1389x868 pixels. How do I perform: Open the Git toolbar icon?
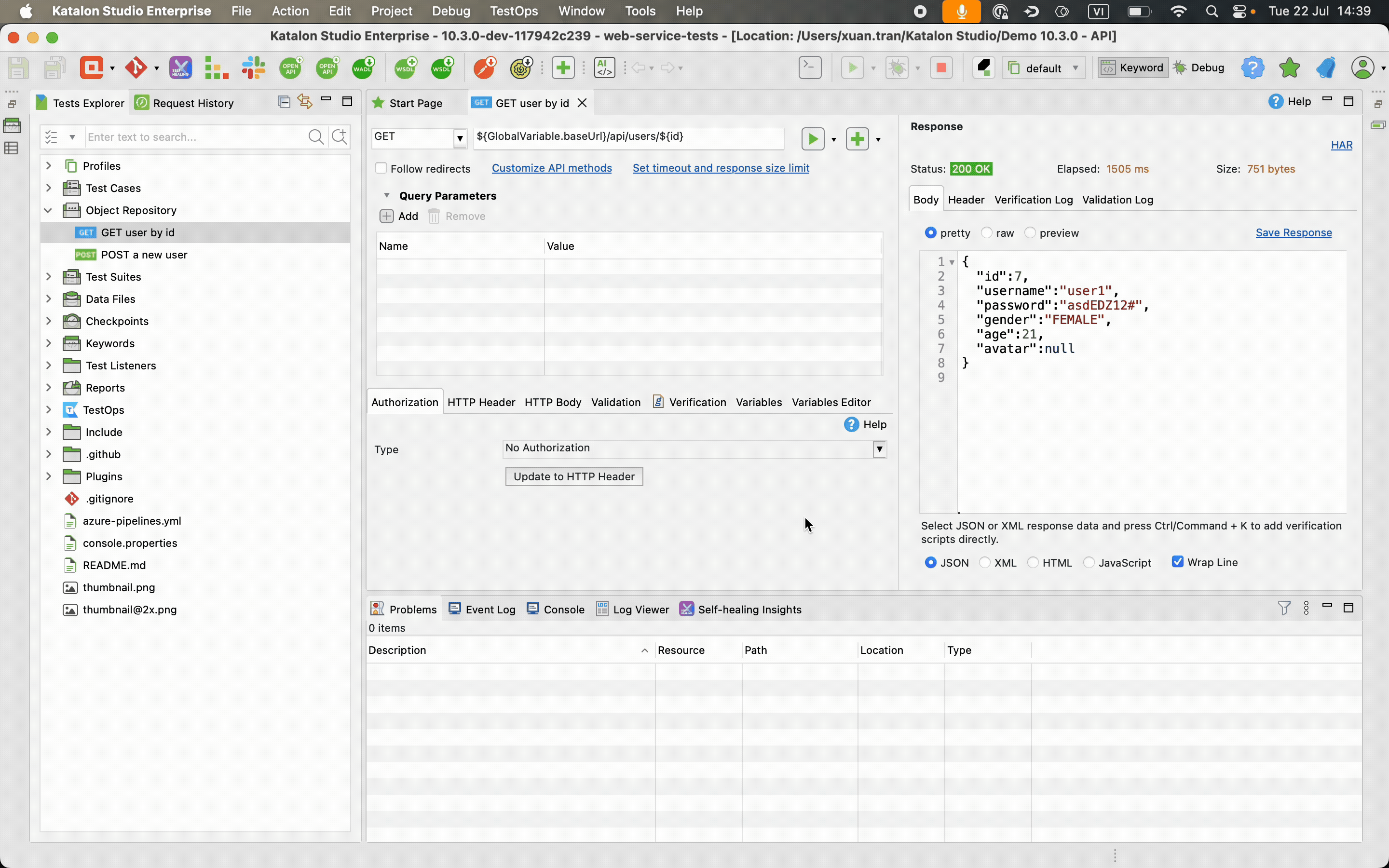click(136, 68)
